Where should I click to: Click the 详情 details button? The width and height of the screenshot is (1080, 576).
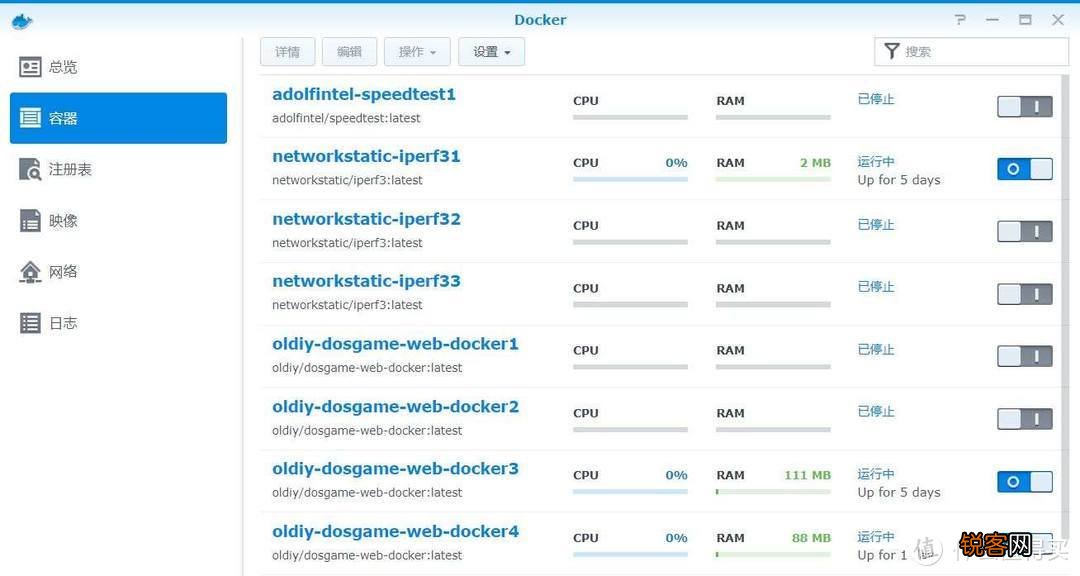click(x=288, y=52)
